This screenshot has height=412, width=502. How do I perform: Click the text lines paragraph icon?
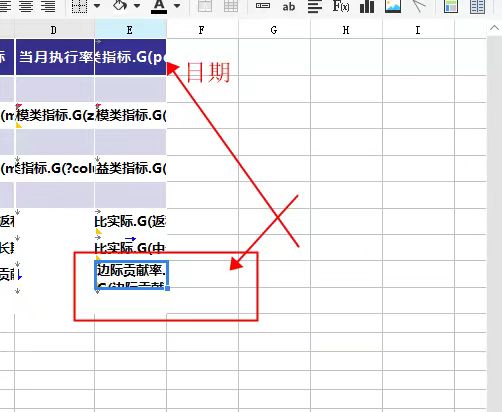point(315,6)
